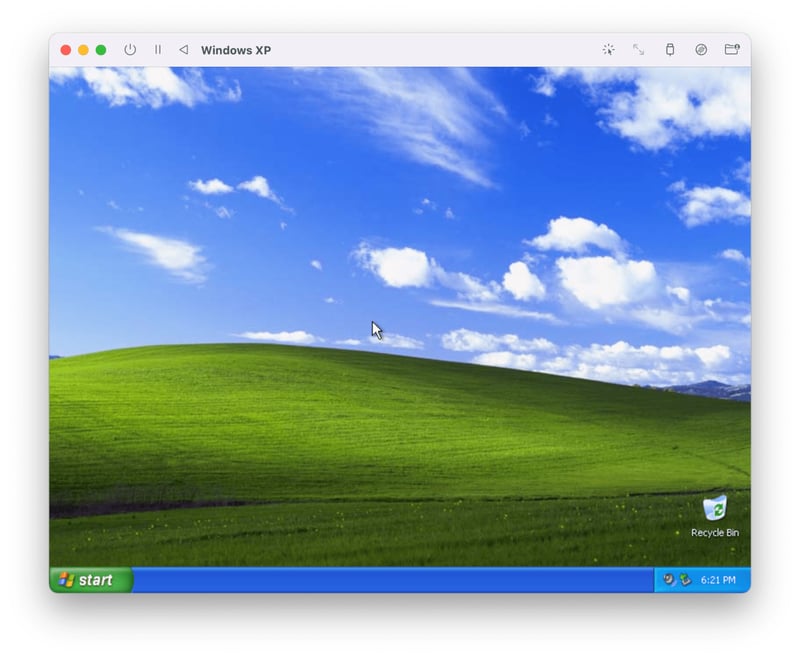Click the Windows flag logo on Start button

point(66,580)
